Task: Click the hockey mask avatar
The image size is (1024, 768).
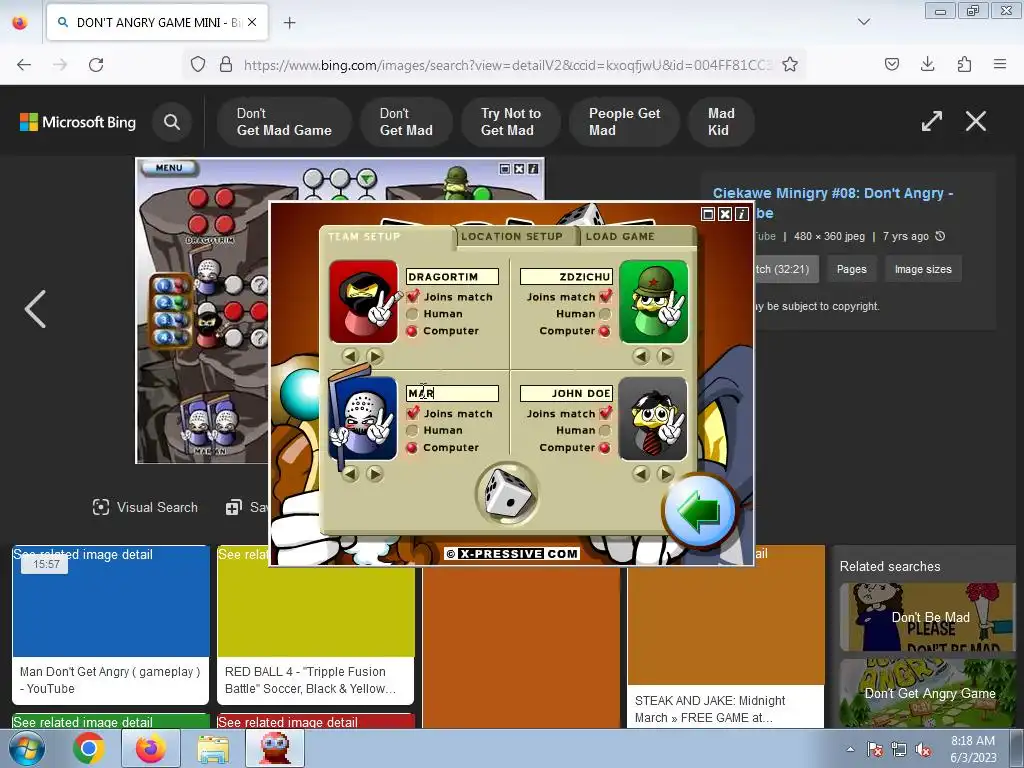Action: coord(363,419)
